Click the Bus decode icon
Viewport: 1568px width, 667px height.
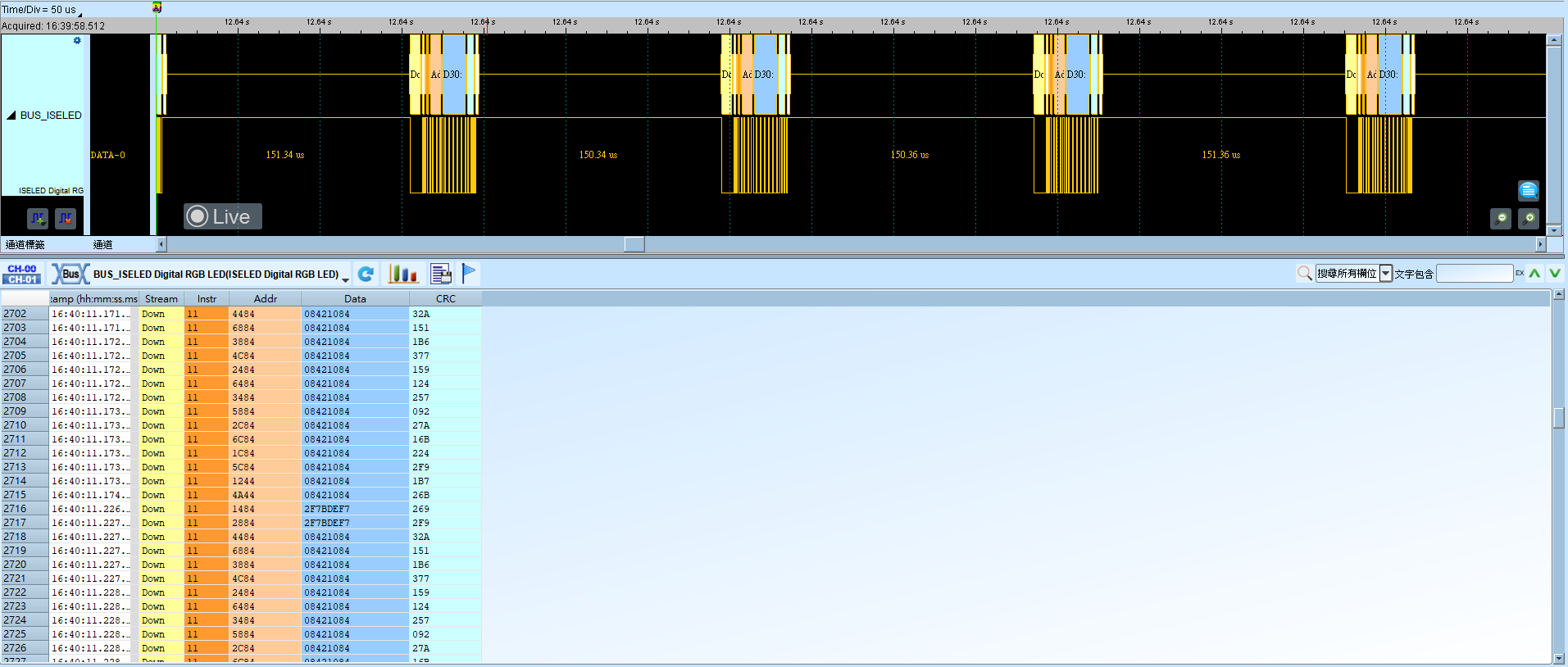pos(70,274)
